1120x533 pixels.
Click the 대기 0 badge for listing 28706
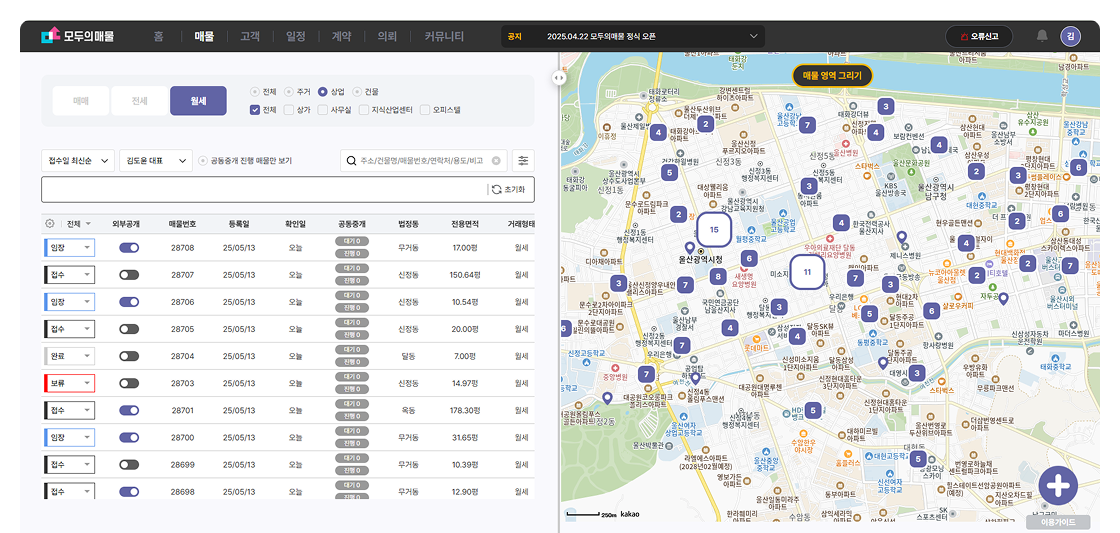click(351, 297)
